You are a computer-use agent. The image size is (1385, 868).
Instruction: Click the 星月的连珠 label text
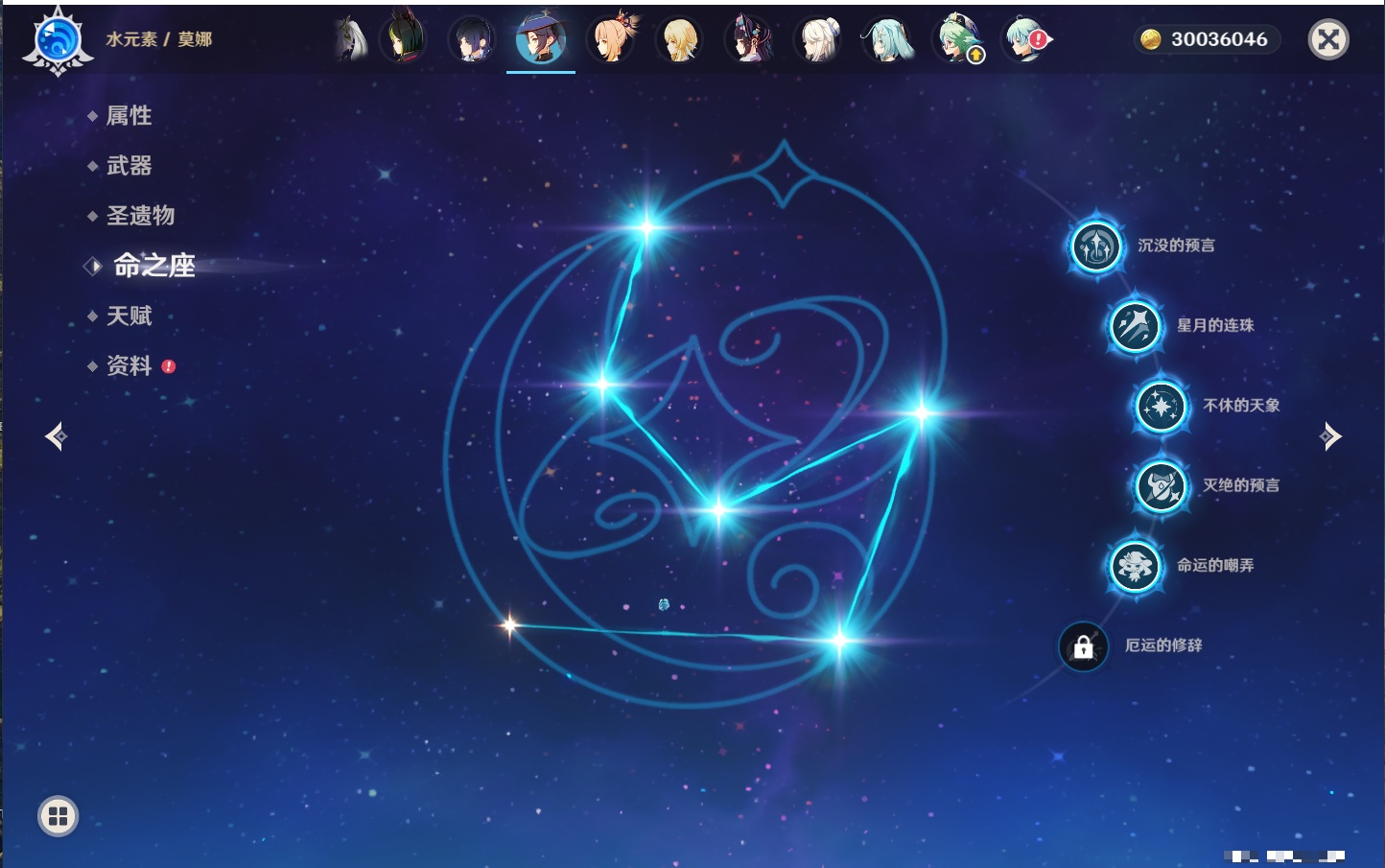click(x=1215, y=325)
